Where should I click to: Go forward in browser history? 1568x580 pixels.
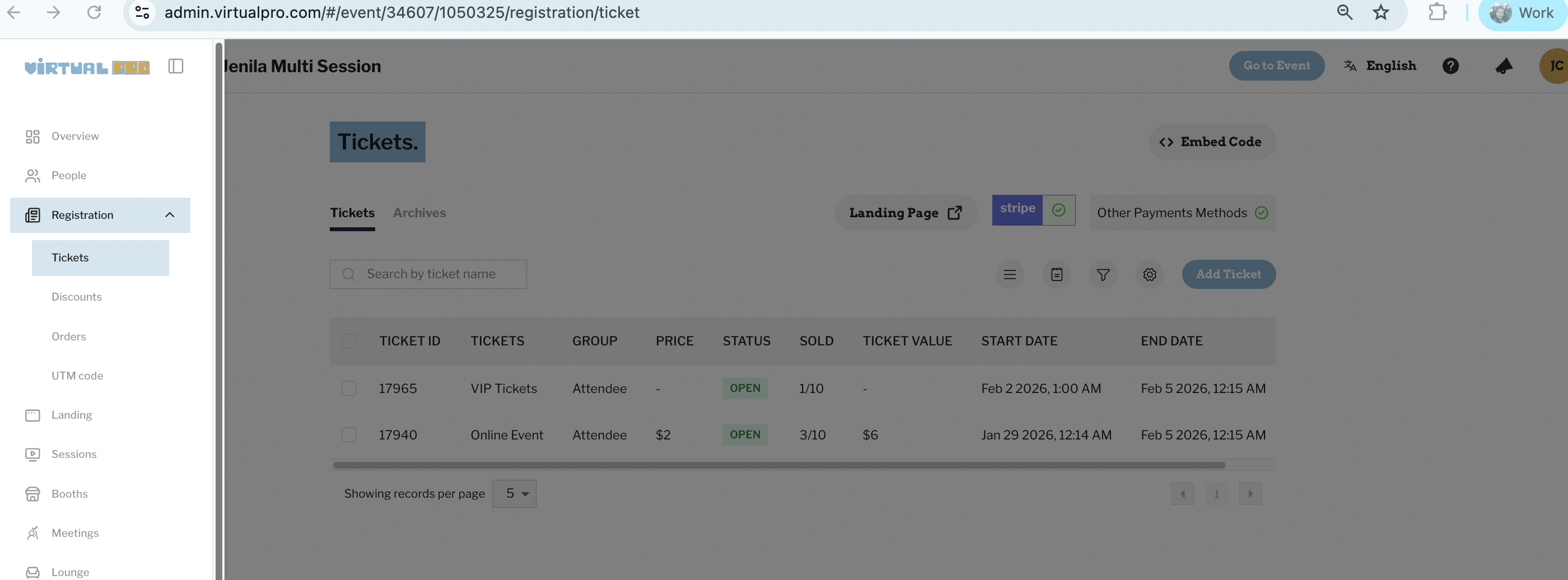pos(54,12)
